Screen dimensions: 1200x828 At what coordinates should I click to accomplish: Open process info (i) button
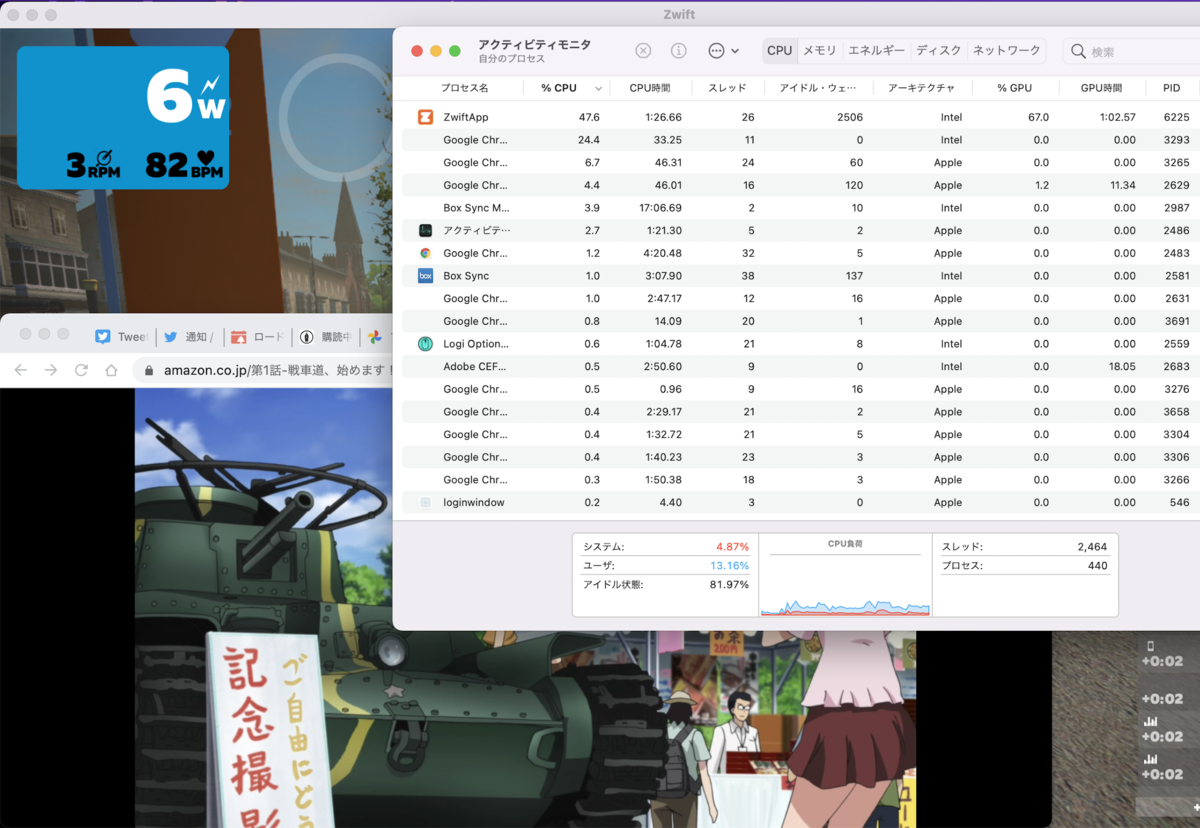click(x=678, y=51)
